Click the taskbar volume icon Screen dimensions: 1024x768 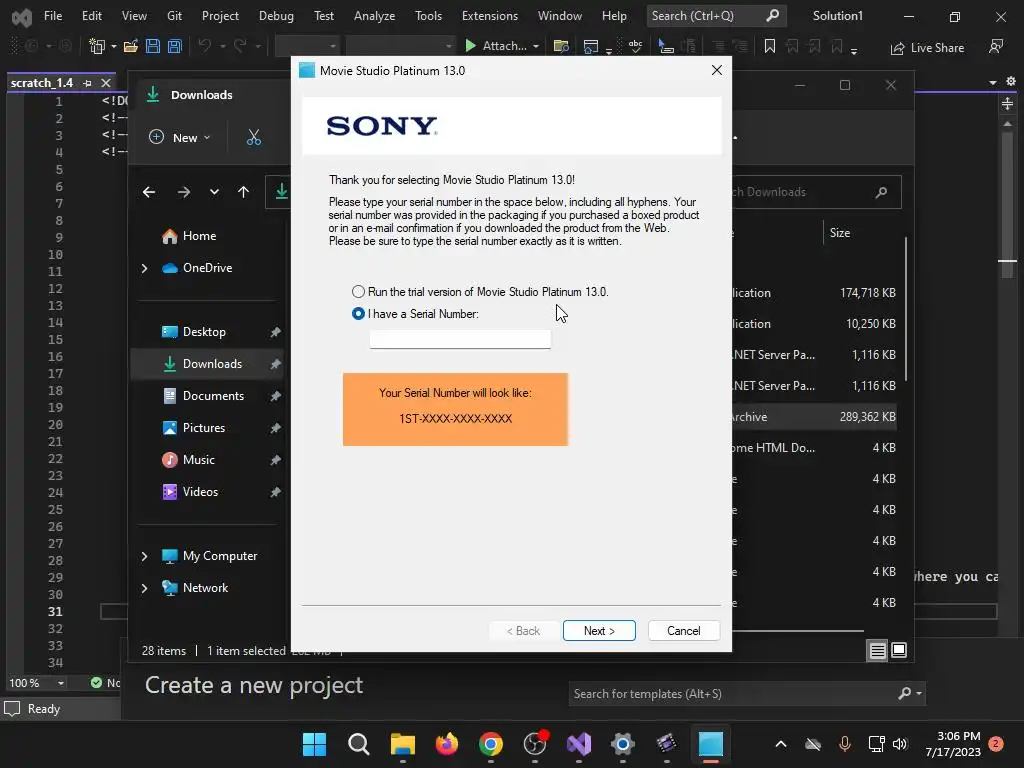(x=900, y=744)
